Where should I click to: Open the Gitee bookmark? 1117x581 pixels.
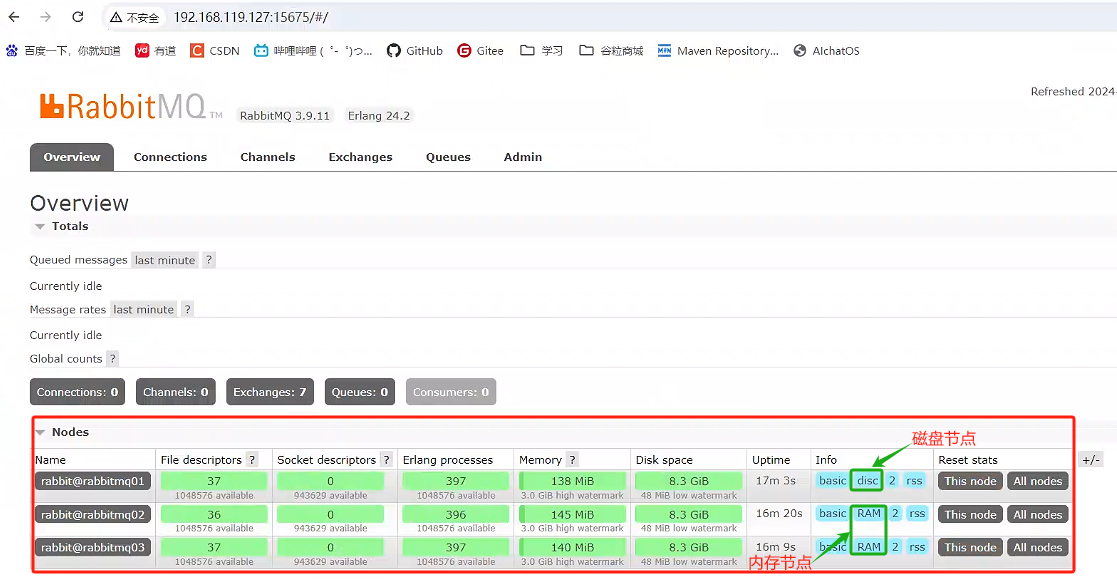pyautogui.click(x=480, y=51)
